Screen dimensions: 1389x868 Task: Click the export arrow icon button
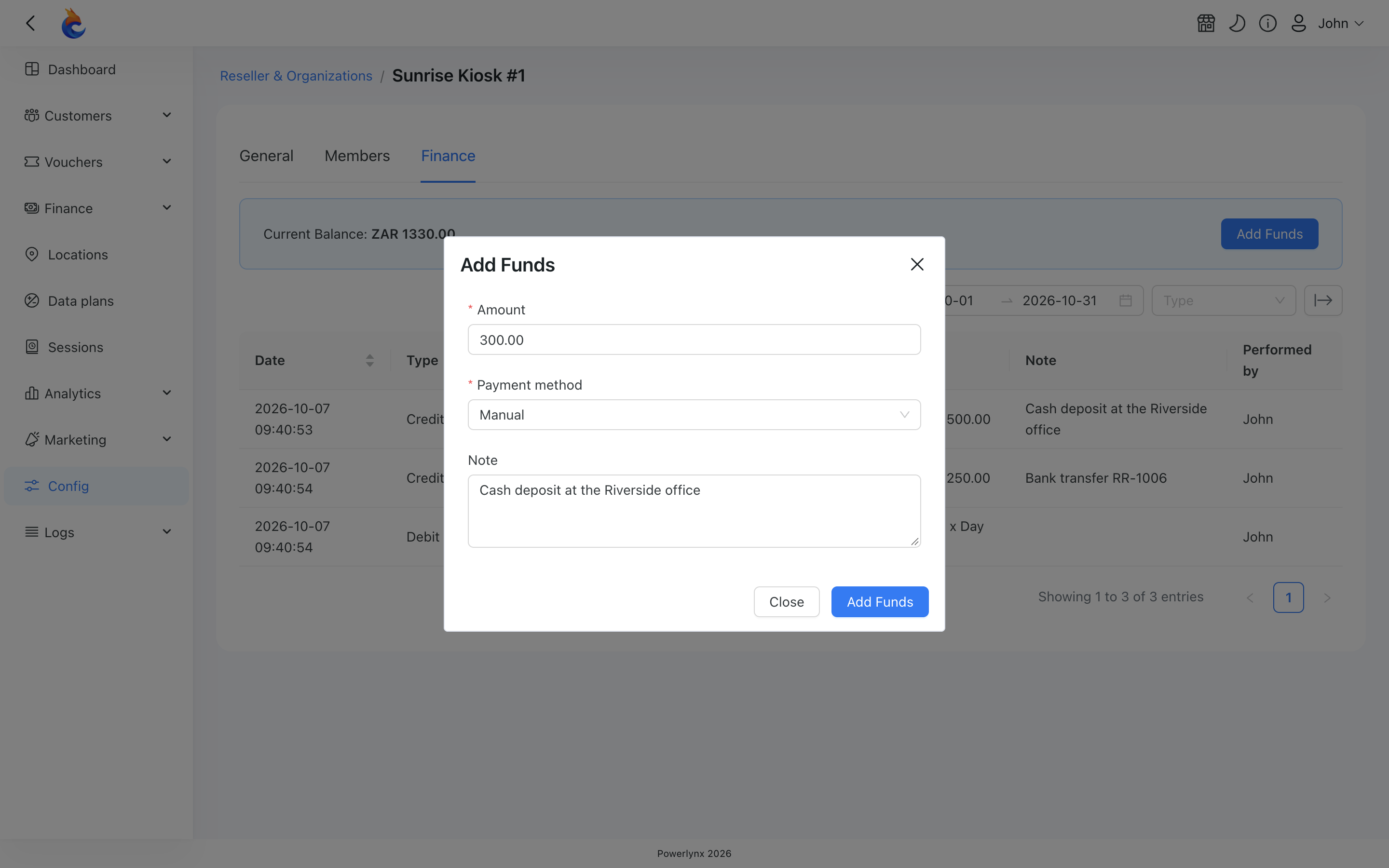pyautogui.click(x=1322, y=300)
